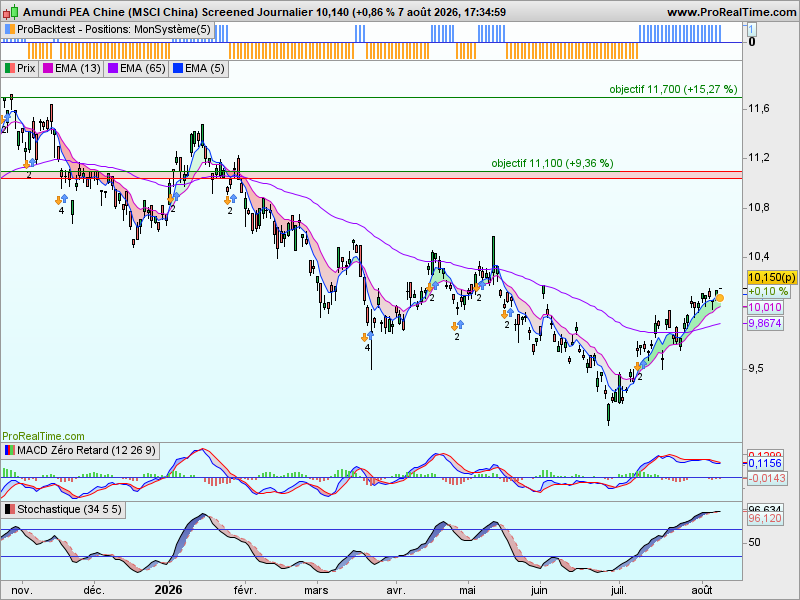The width and height of the screenshot is (800, 600).
Task: Click the orange entry arrow in early July
Action: [638, 366]
